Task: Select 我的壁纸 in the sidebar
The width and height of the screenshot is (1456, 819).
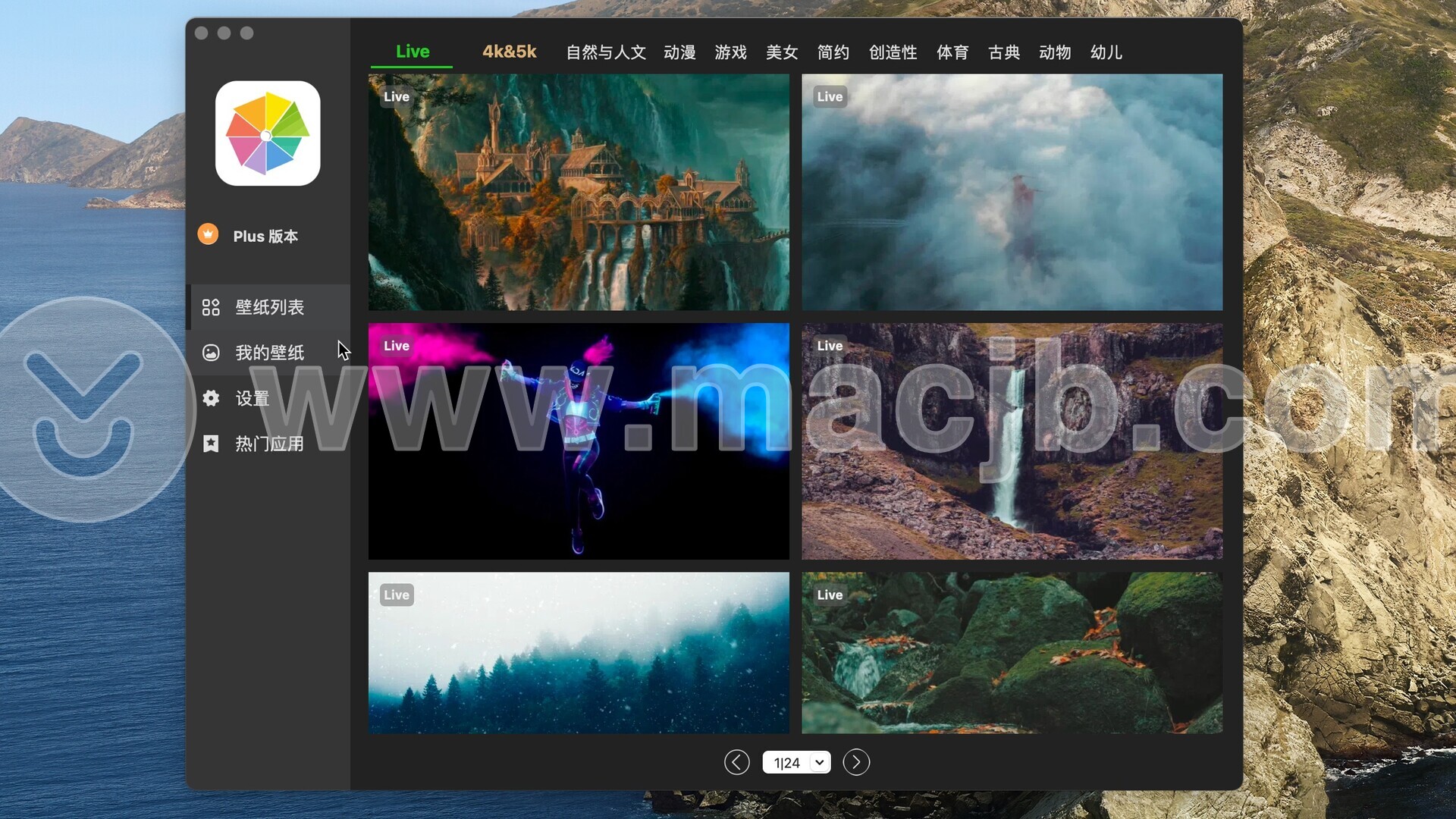Action: 269,353
